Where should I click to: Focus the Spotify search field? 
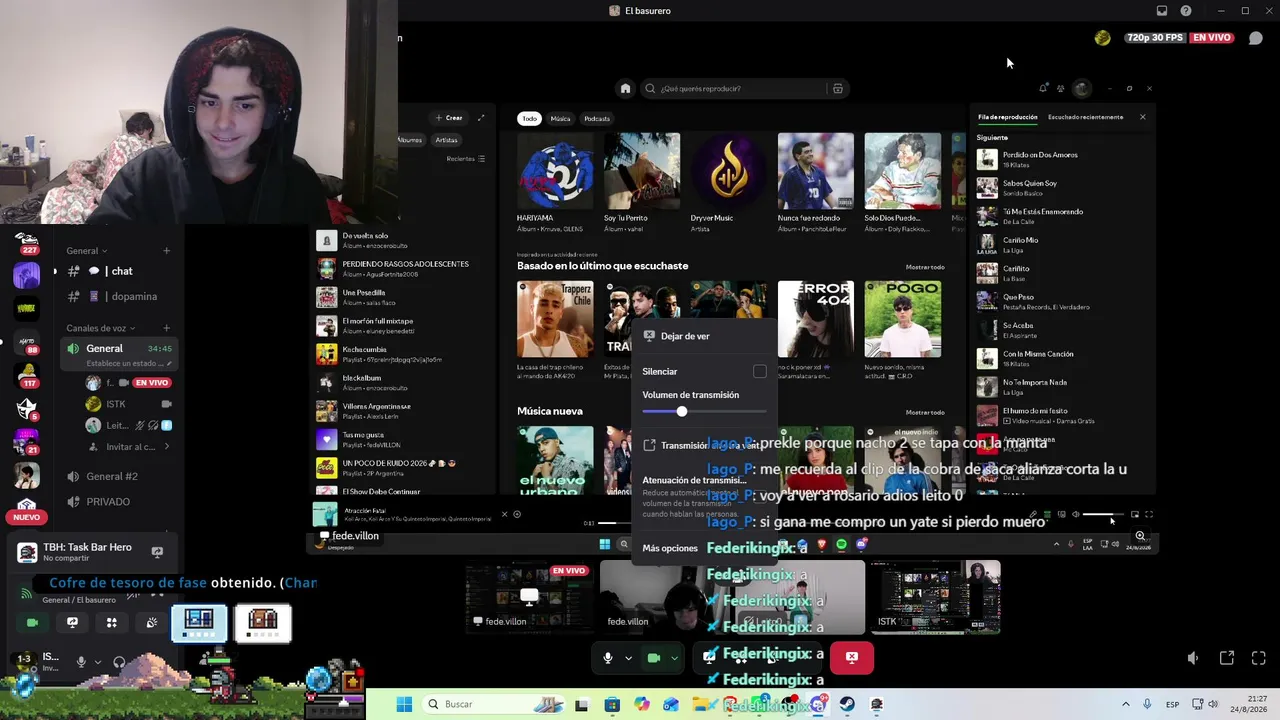coord(740,88)
